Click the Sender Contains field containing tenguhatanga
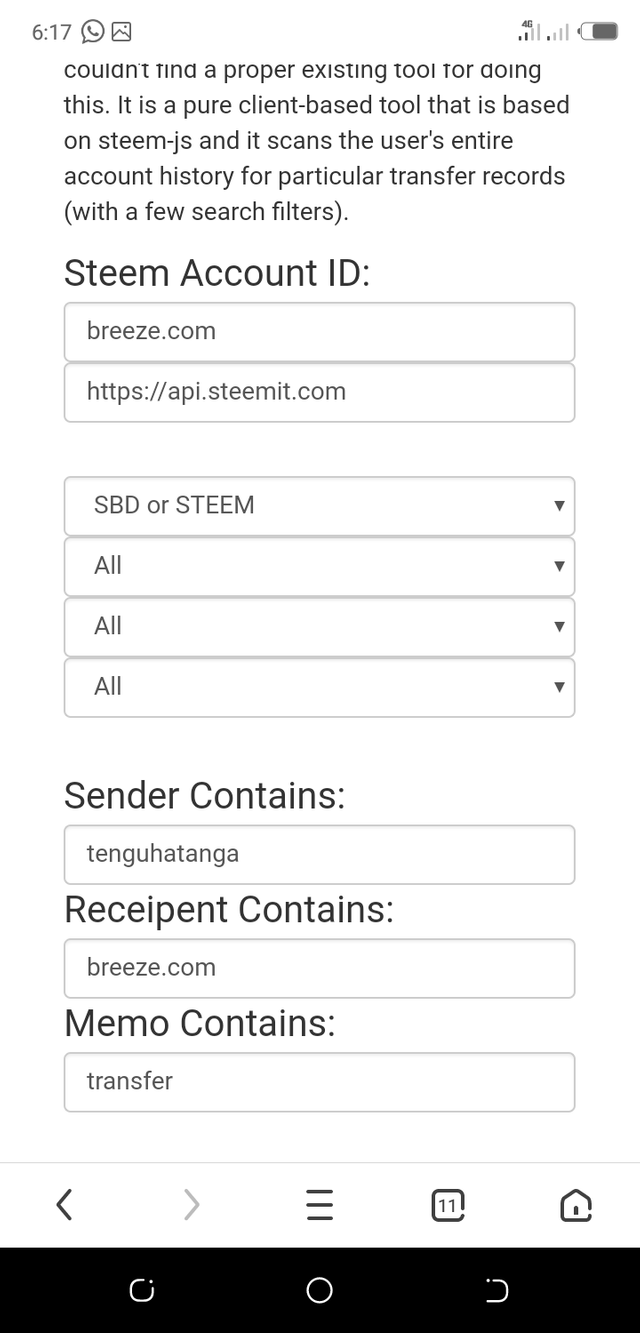Image resolution: width=640 pixels, height=1333 pixels. pos(319,854)
